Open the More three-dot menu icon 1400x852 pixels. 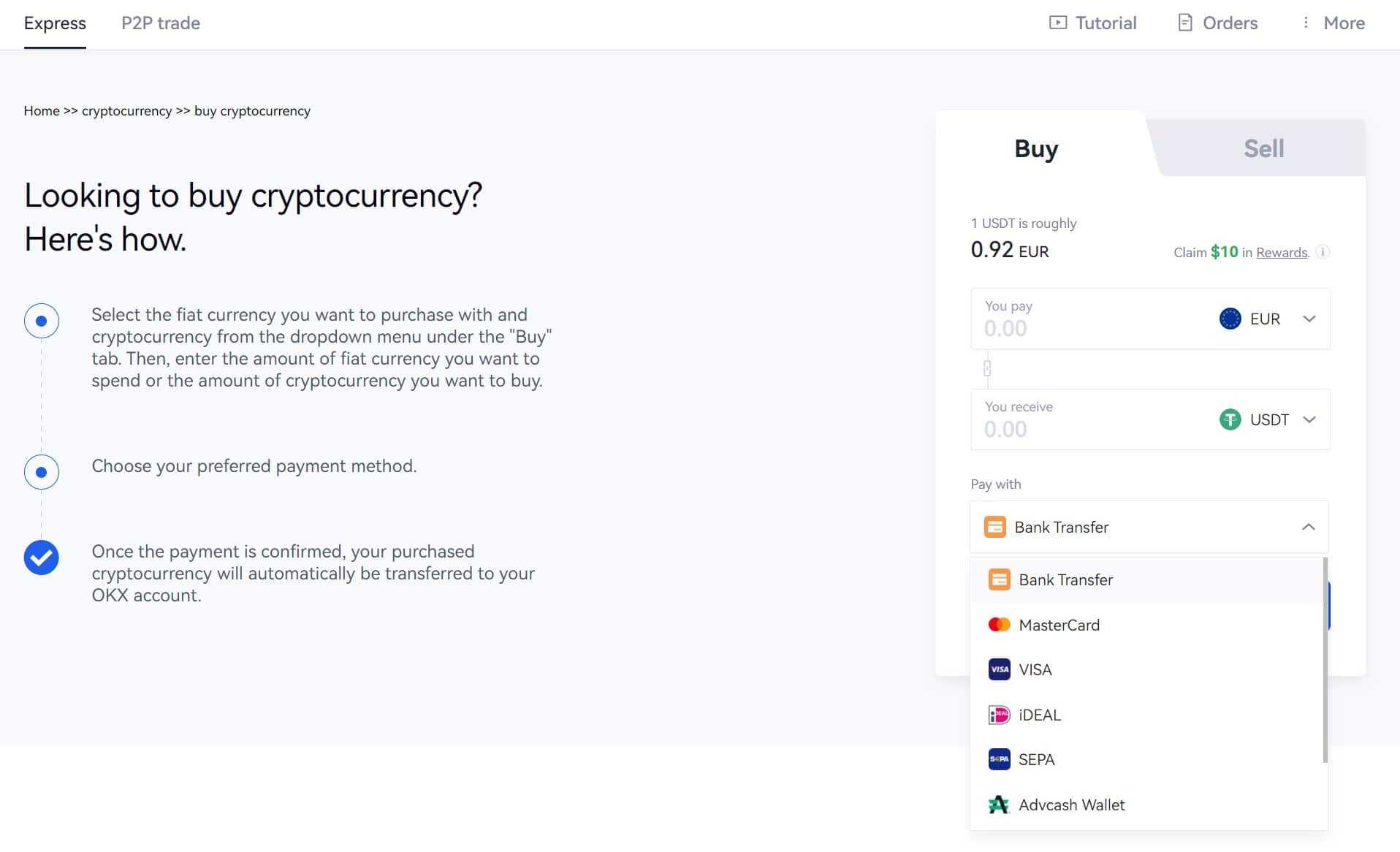[1305, 23]
